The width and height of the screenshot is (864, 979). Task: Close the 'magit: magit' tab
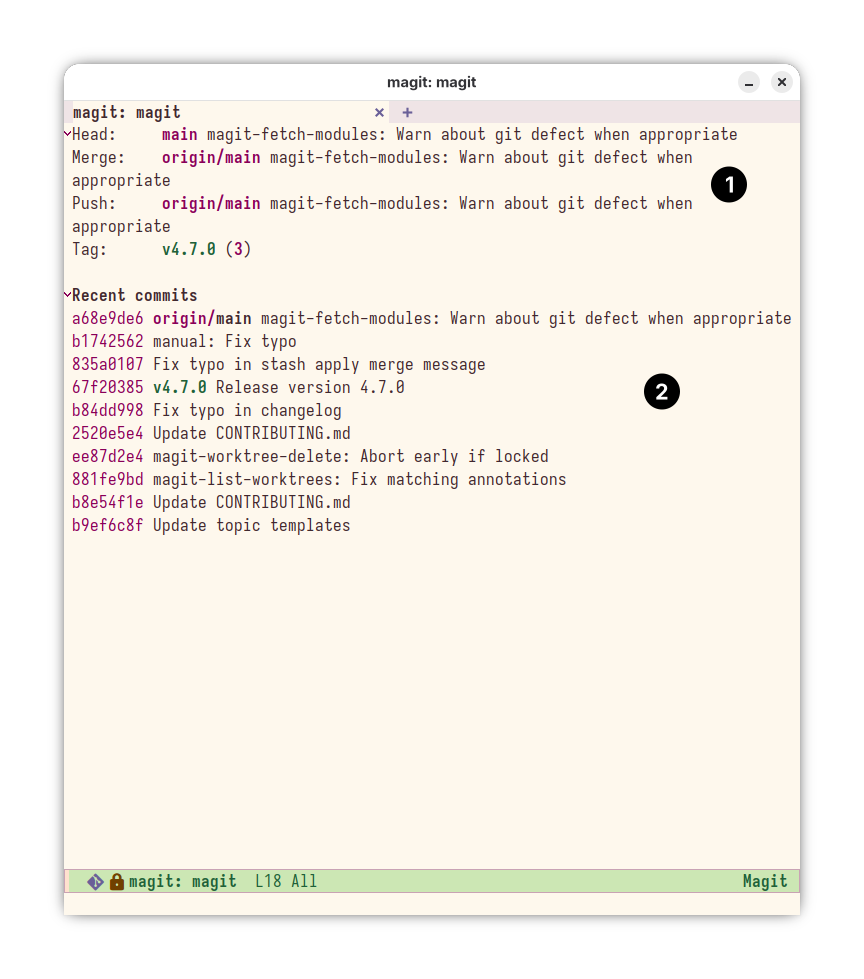point(379,112)
